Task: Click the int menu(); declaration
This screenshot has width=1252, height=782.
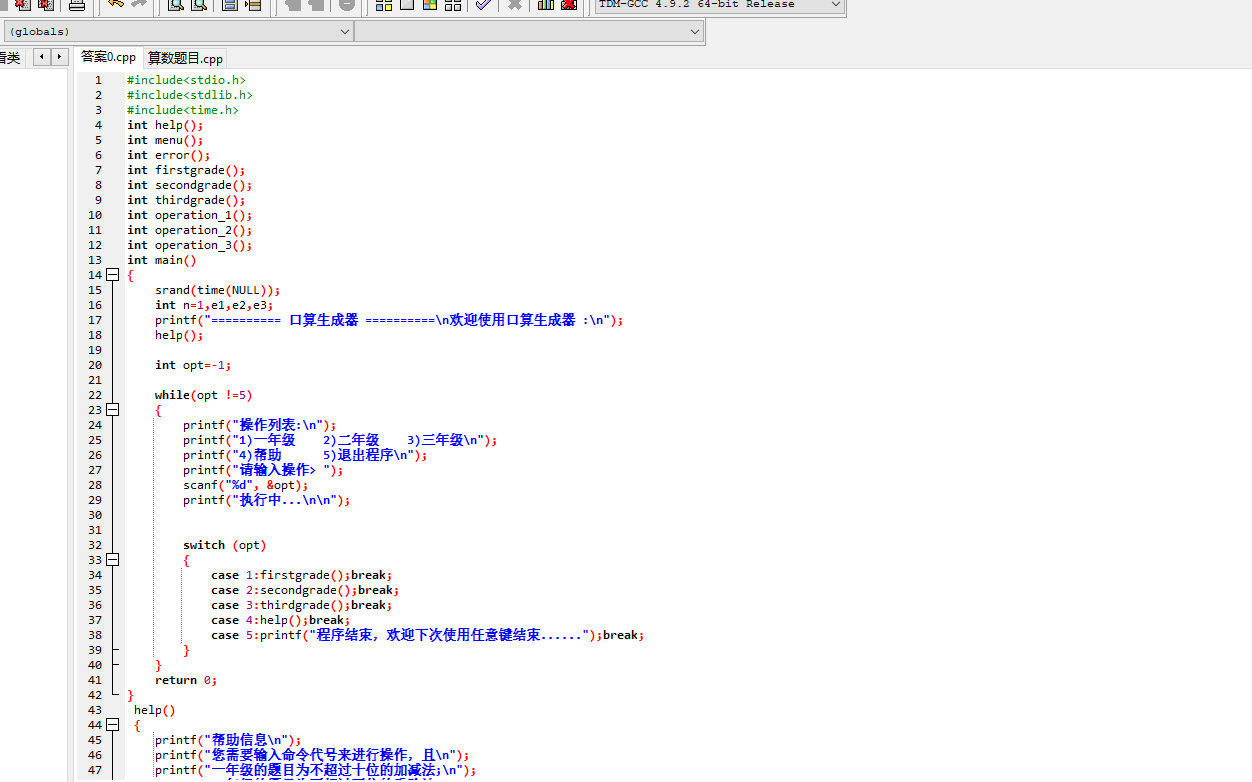Action: coord(165,140)
